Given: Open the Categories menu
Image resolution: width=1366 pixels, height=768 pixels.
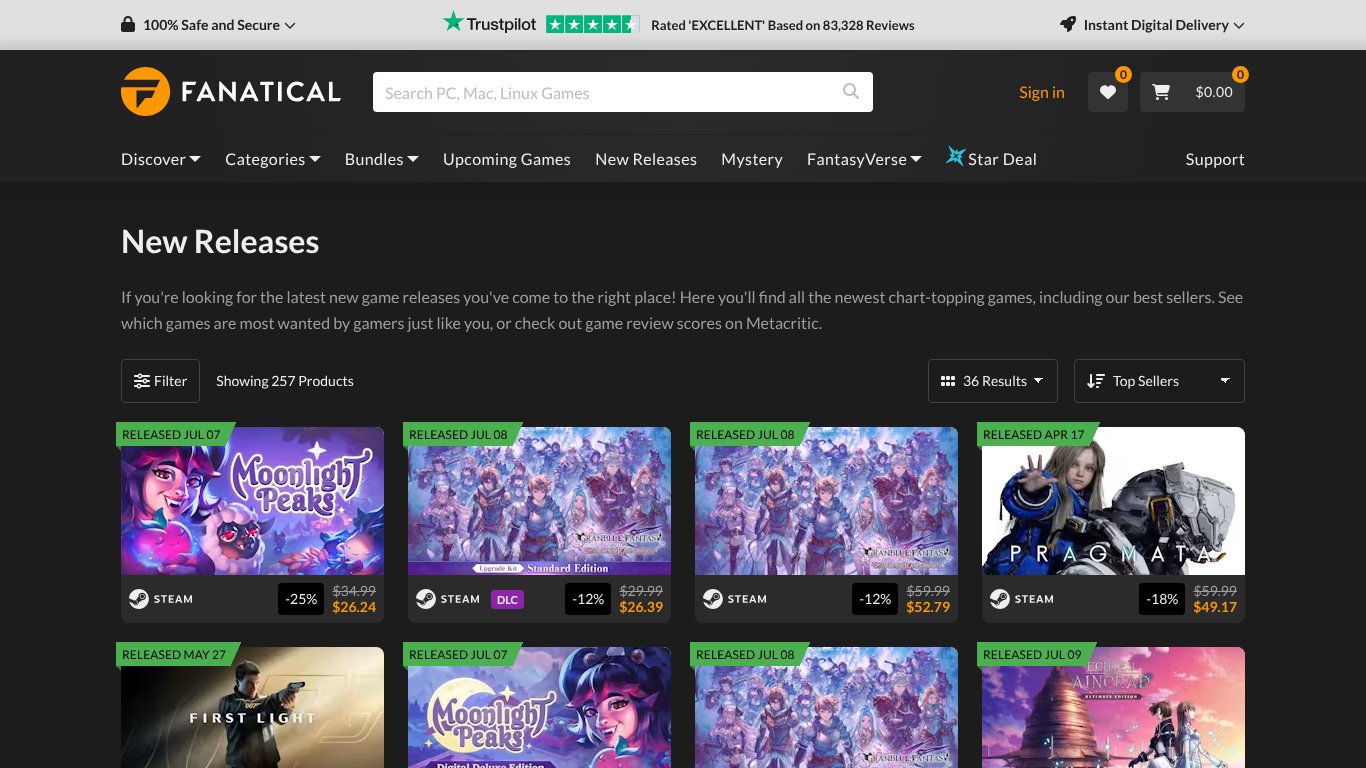Looking at the screenshot, I should point(273,159).
